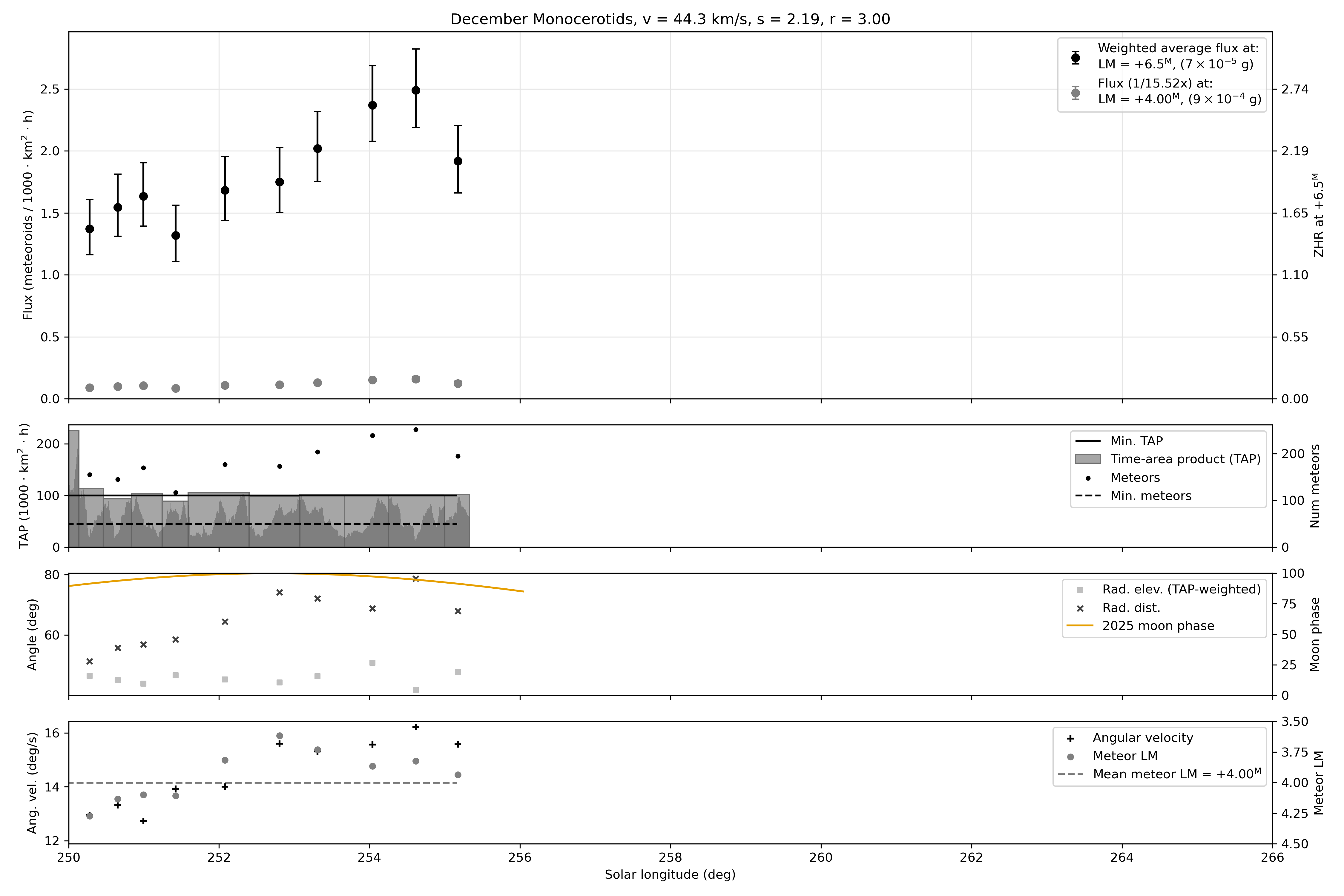The width and height of the screenshot is (1344, 896).
Task: Click the Weighted average flux legend marker
Action: click(1075, 57)
